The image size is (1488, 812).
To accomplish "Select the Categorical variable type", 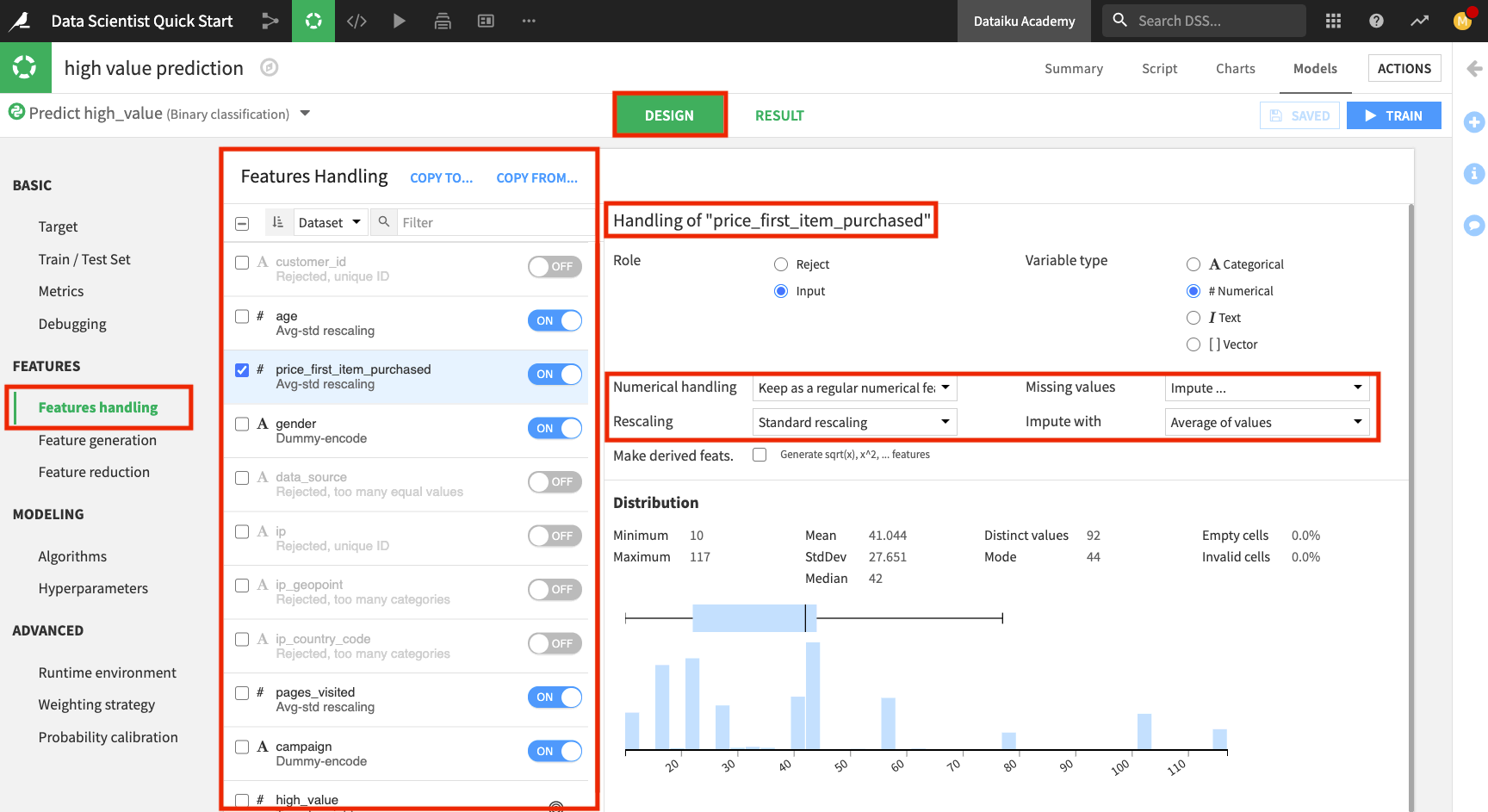I will coord(1193,264).
